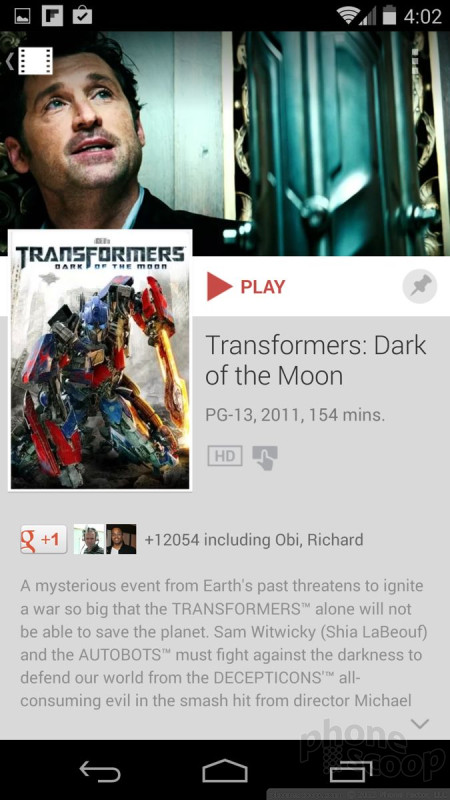The width and height of the screenshot is (450, 800).
Task: Click the movie title text
Action: (315, 360)
